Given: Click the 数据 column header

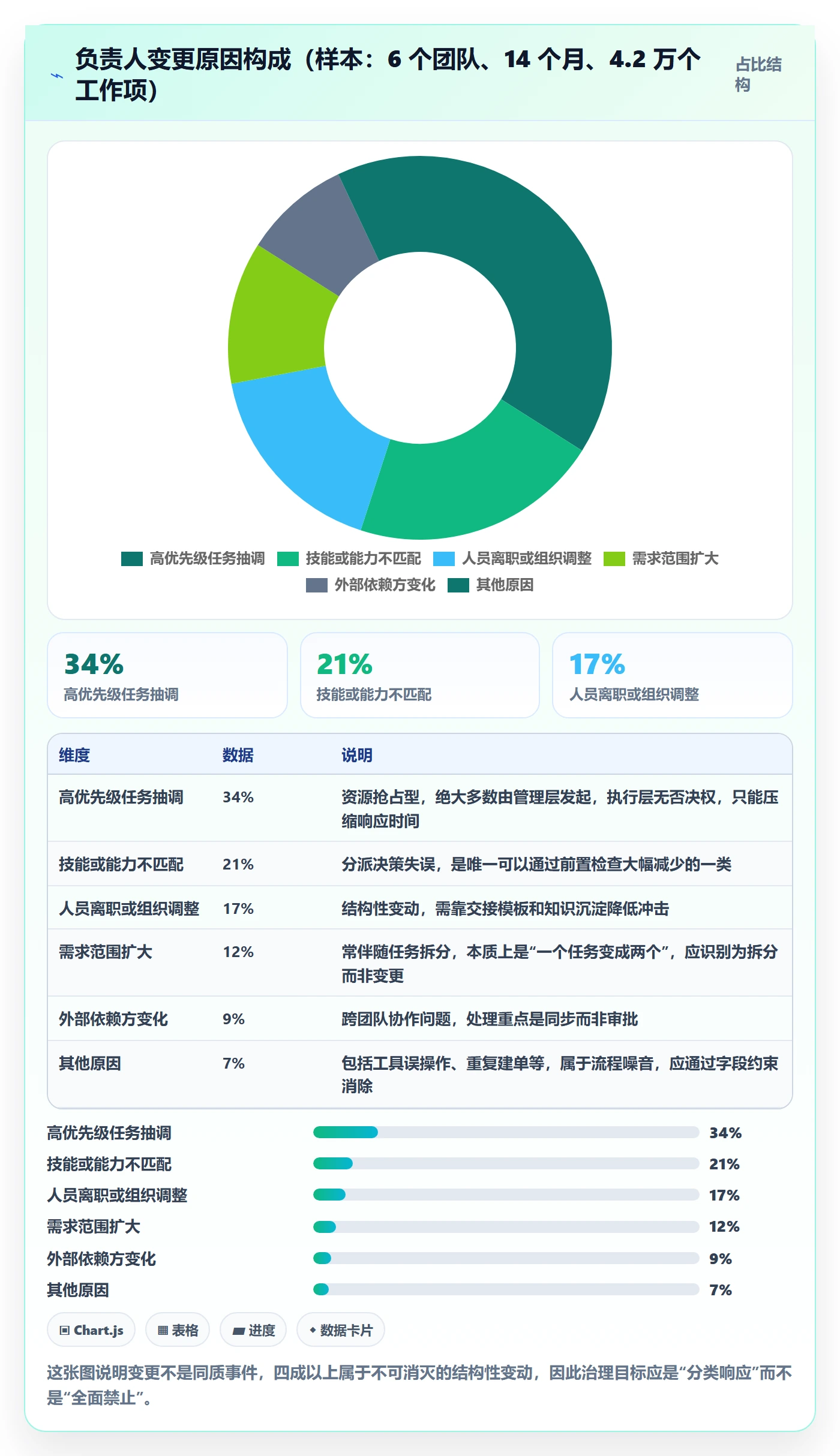Looking at the screenshot, I should point(238,755).
